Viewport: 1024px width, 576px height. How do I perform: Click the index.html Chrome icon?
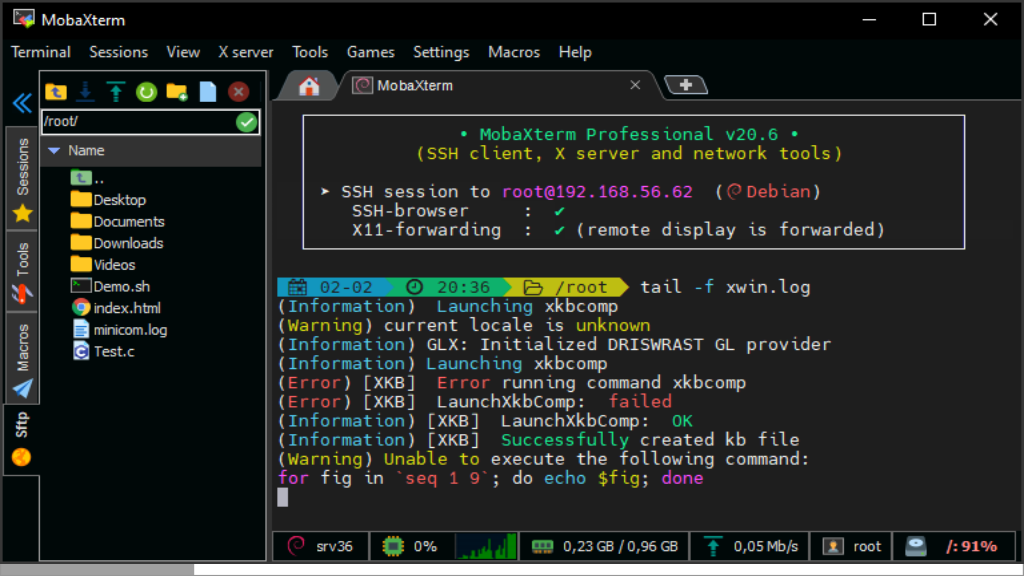point(81,308)
